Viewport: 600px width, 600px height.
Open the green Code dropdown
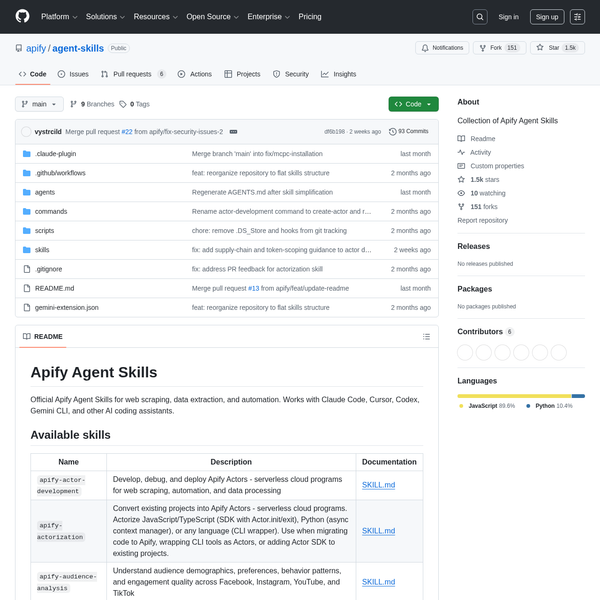[x=413, y=104]
